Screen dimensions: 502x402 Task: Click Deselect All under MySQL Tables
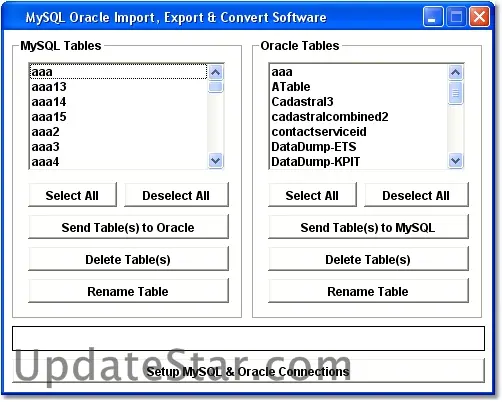click(x=176, y=195)
